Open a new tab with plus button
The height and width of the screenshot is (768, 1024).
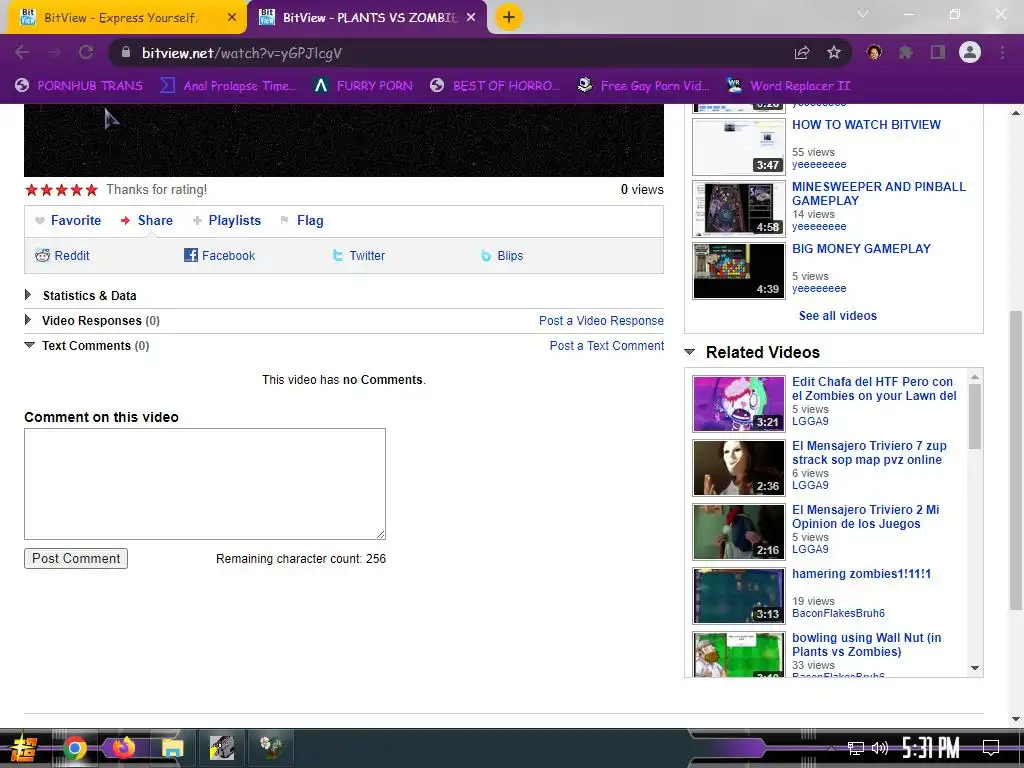(509, 17)
